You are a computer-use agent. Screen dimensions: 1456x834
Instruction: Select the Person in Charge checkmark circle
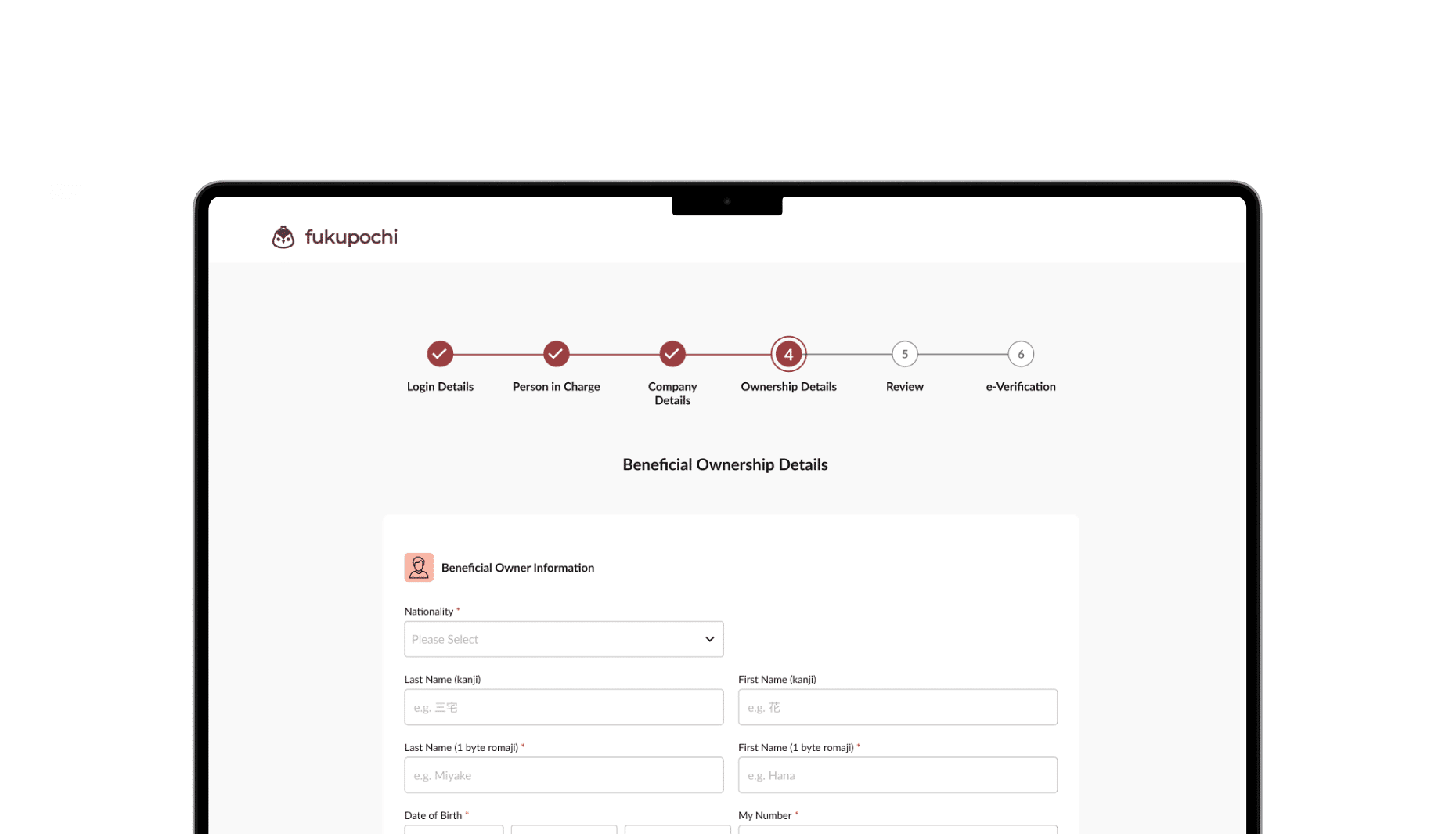(x=556, y=354)
